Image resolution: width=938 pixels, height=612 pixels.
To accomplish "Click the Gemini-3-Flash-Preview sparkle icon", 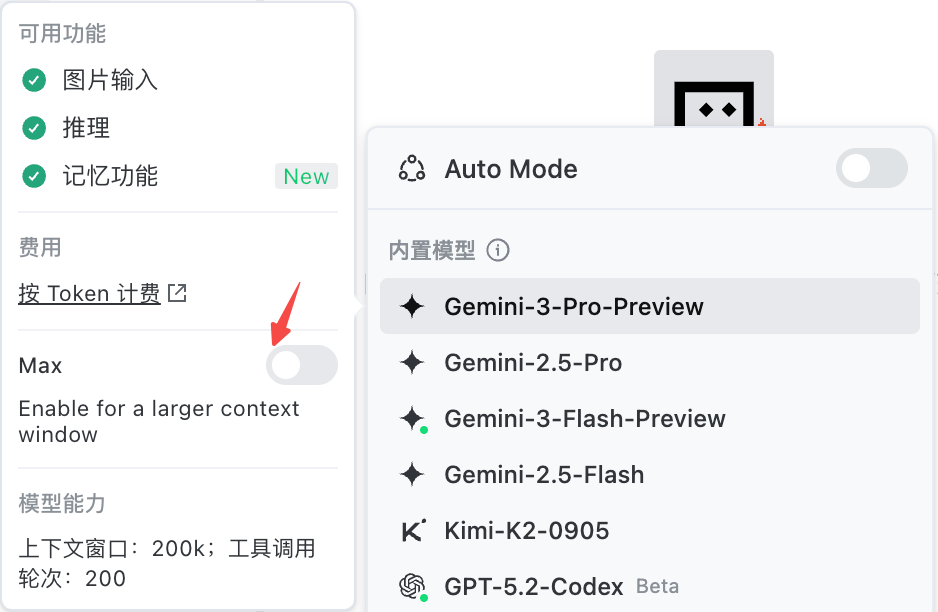I will [x=412, y=419].
